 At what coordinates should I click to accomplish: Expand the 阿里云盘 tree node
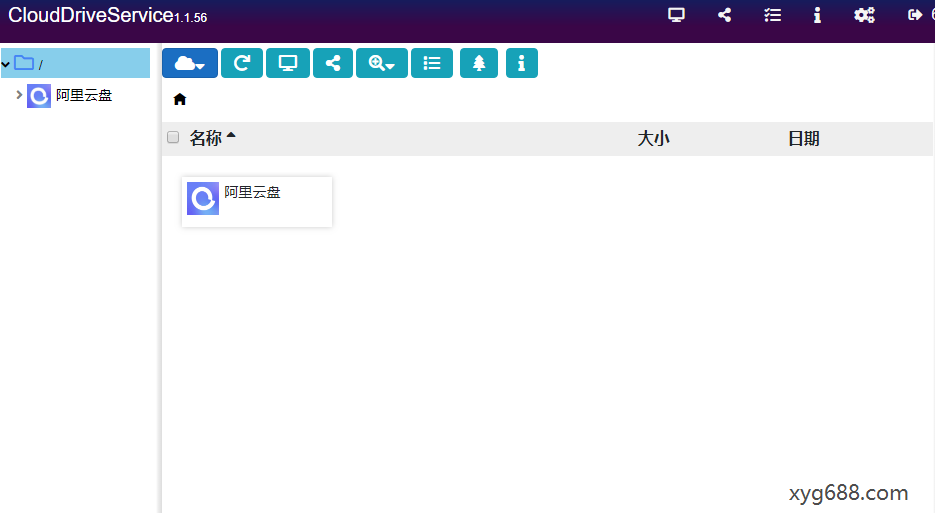point(19,95)
